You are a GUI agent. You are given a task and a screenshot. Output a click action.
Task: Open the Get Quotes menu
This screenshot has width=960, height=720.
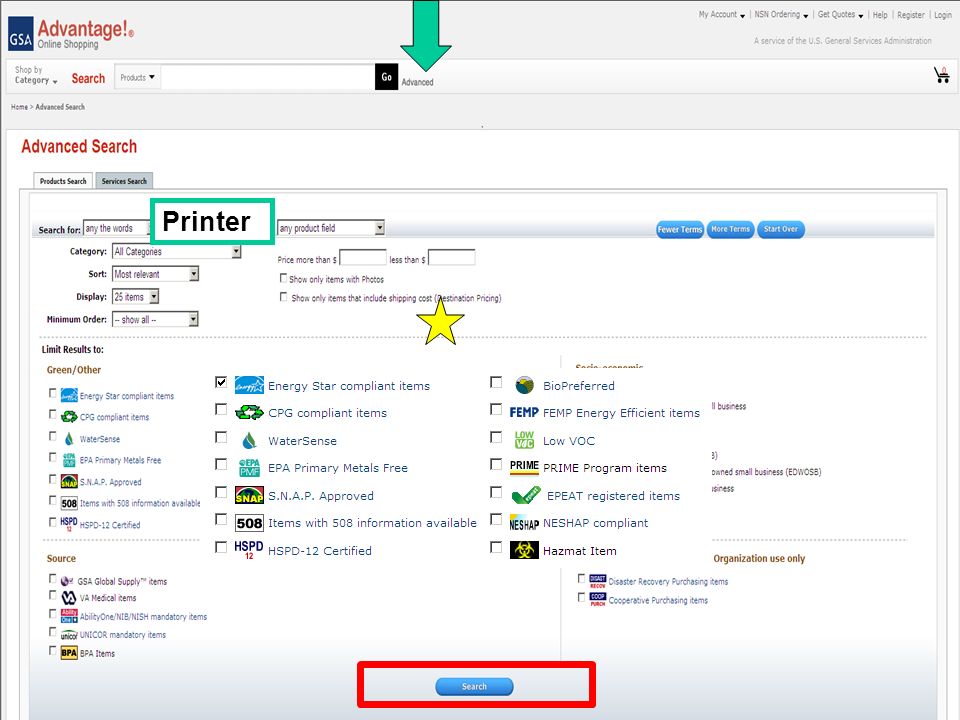pyautogui.click(x=841, y=15)
